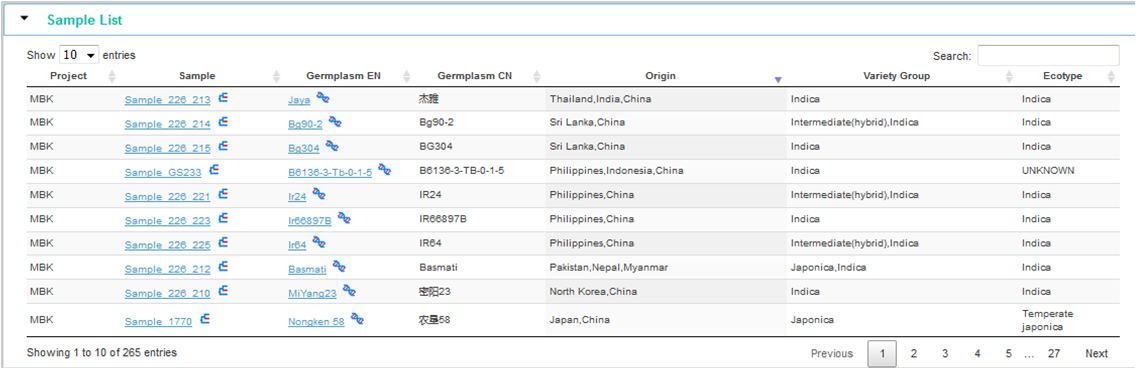The height and width of the screenshot is (369, 1136).
Task: Click the DNA icon beside Ir64
Action: point(319,242)
